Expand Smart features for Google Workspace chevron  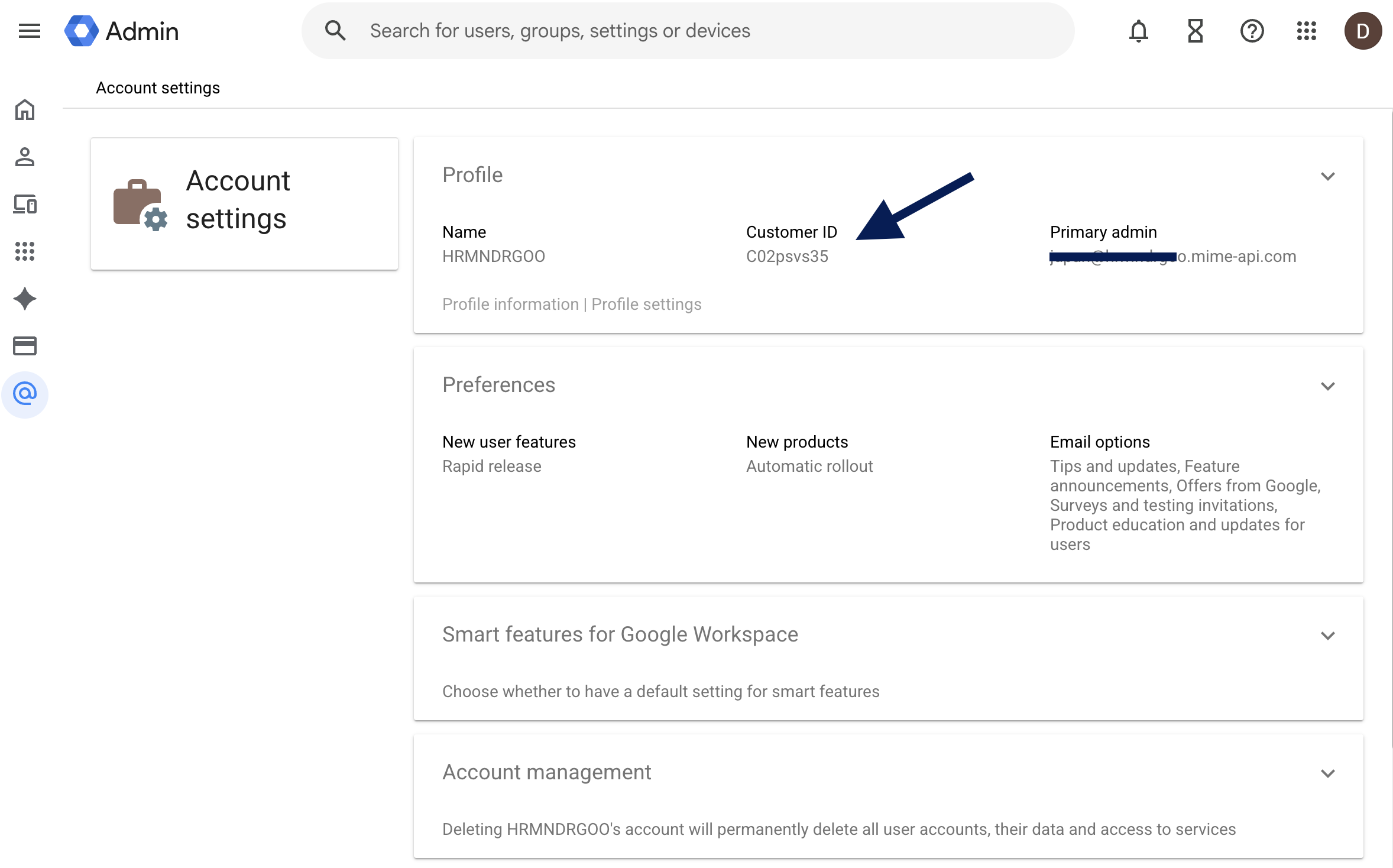click(1328, 636)
